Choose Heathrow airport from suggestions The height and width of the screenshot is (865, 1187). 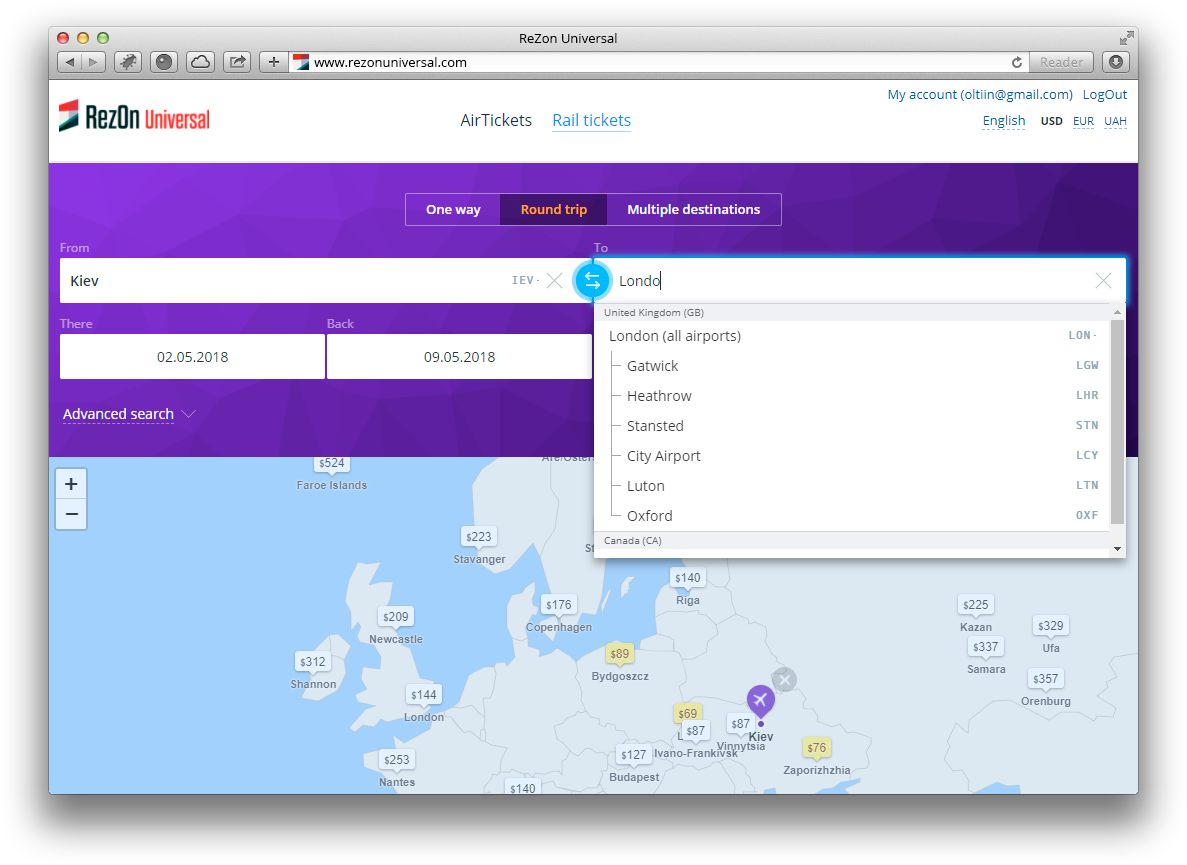(x=852, y=396)
